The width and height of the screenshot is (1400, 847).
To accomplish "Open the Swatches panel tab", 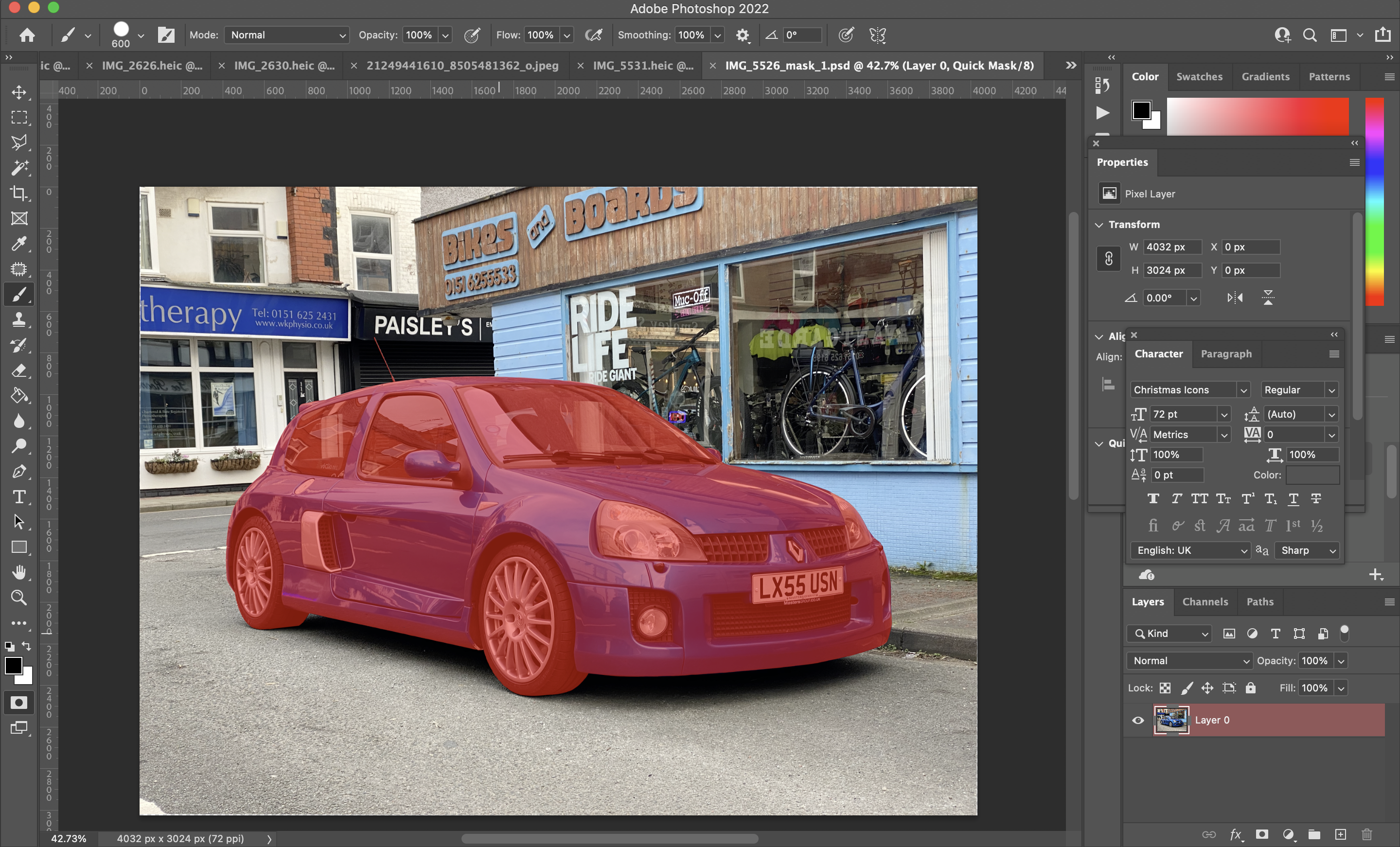I will pyautogui.click(x=1199, y=77).
